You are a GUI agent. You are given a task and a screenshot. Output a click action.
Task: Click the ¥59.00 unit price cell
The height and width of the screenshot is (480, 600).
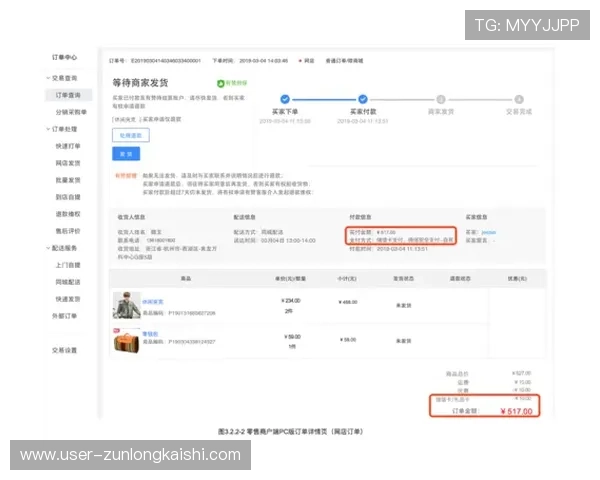click(292, 337)
